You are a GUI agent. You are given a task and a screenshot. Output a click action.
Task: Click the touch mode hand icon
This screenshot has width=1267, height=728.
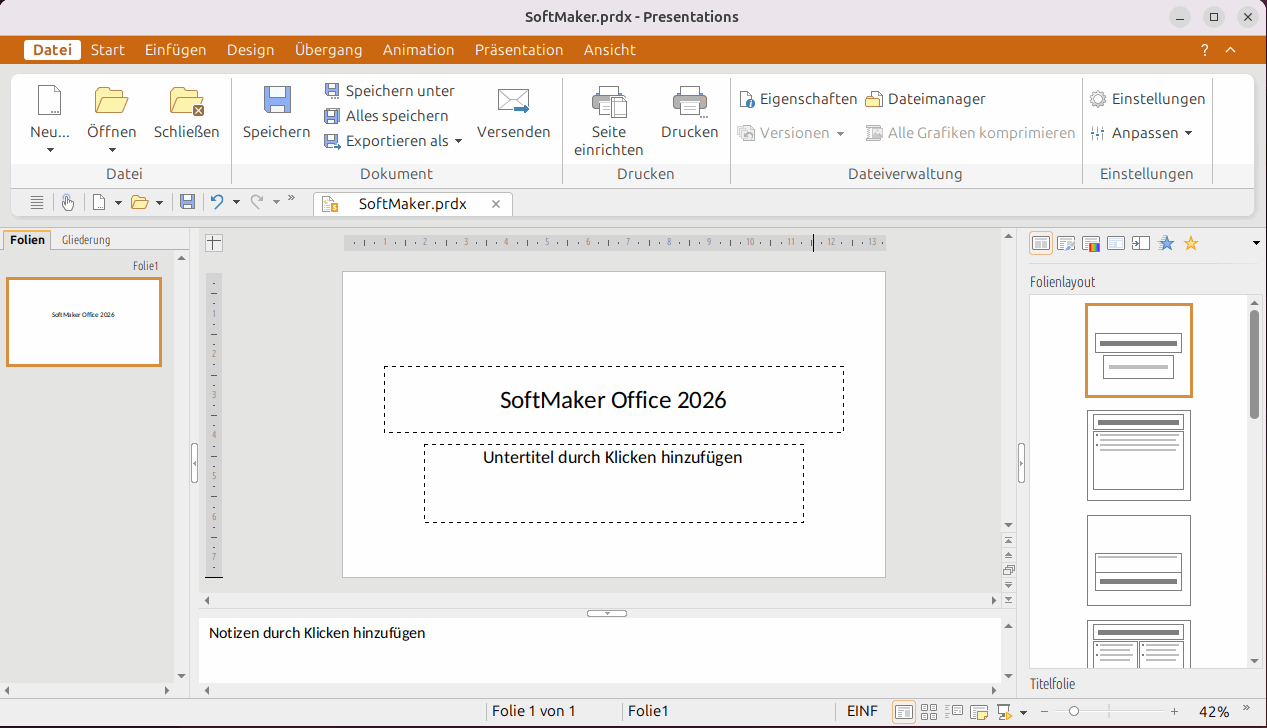[68, 202]
